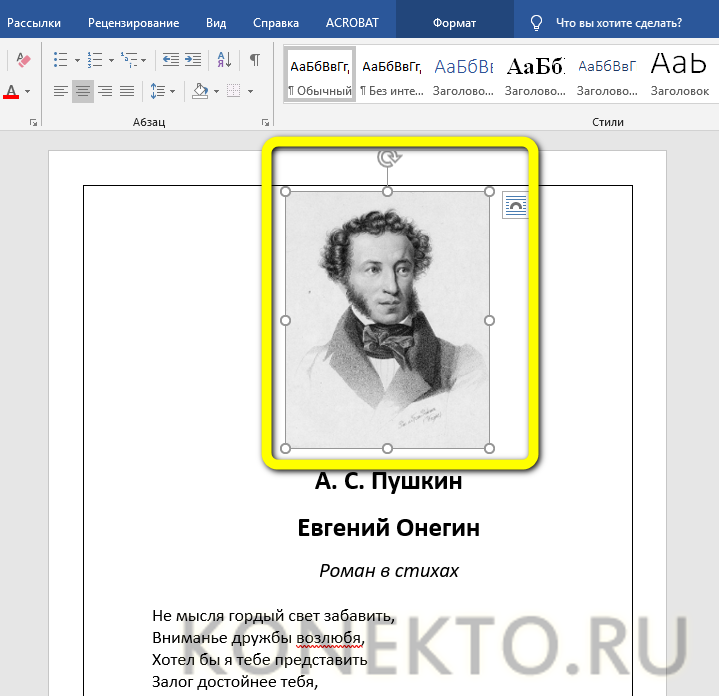Open the Рассылки tab
This screenshot has height=696, width=719.
coord(34,23)
